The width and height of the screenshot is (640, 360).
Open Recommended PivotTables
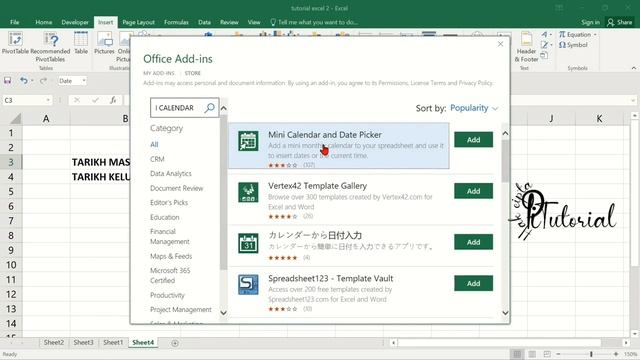point(50,47)
